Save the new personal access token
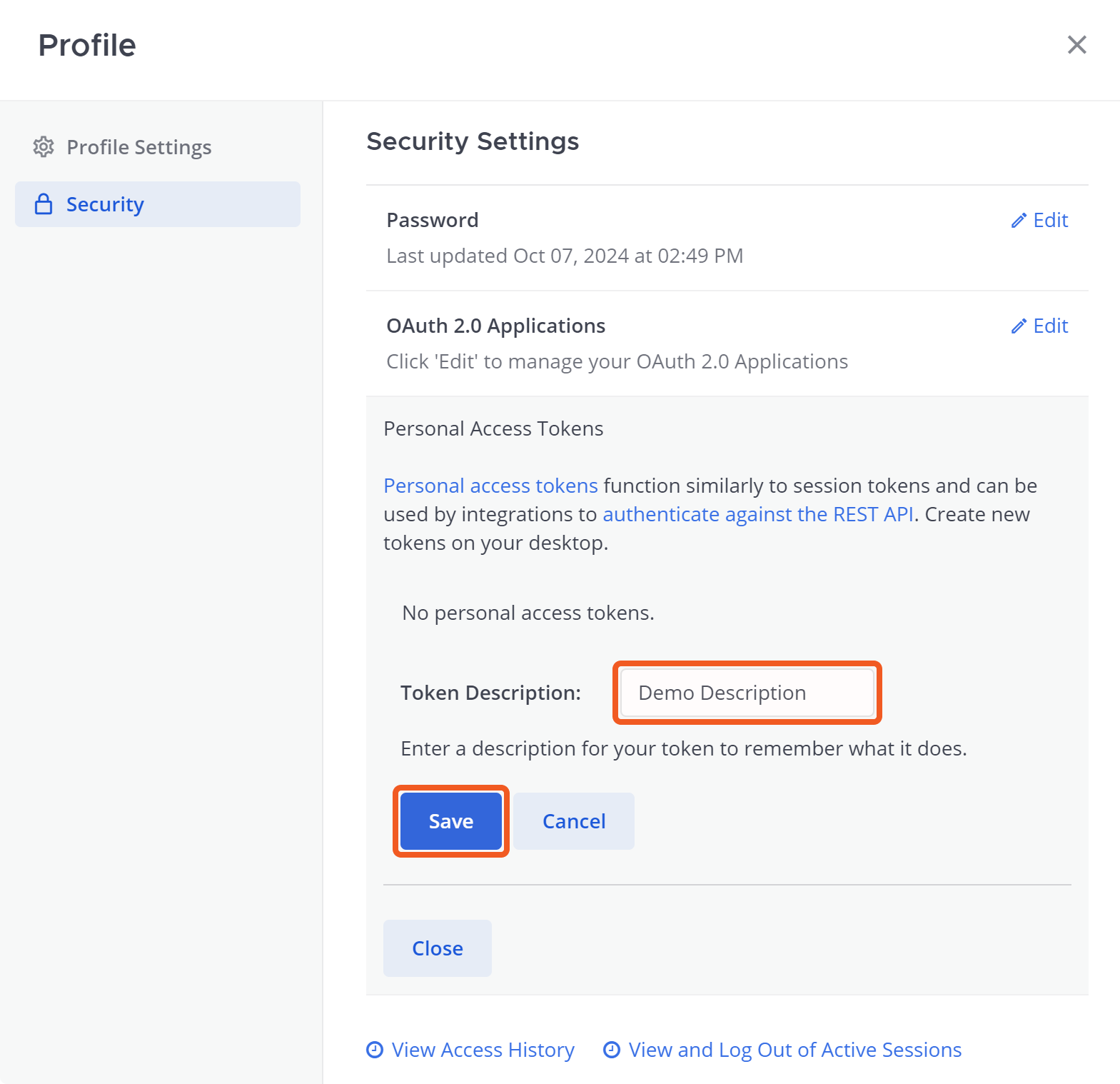The image size is (1120, 1084). coord(450,821)
